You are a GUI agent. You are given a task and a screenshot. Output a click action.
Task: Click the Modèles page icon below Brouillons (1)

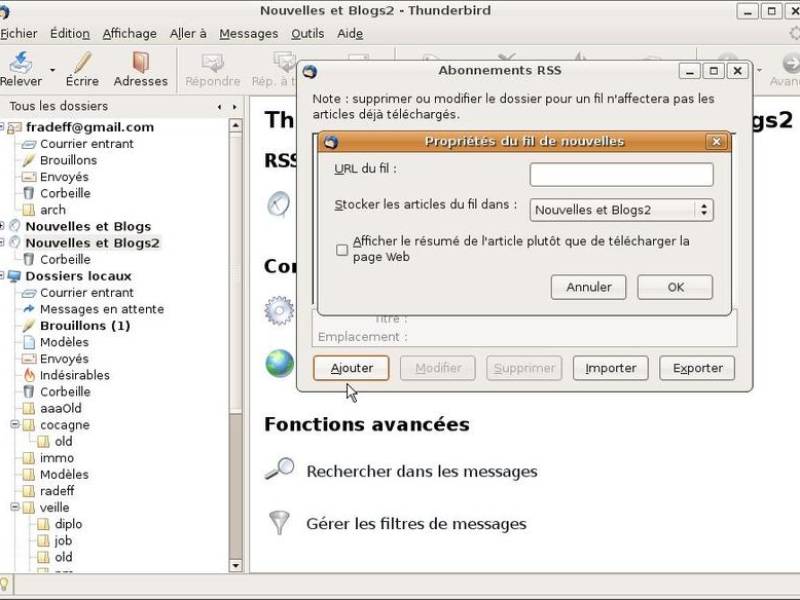[x=29, y=342]
